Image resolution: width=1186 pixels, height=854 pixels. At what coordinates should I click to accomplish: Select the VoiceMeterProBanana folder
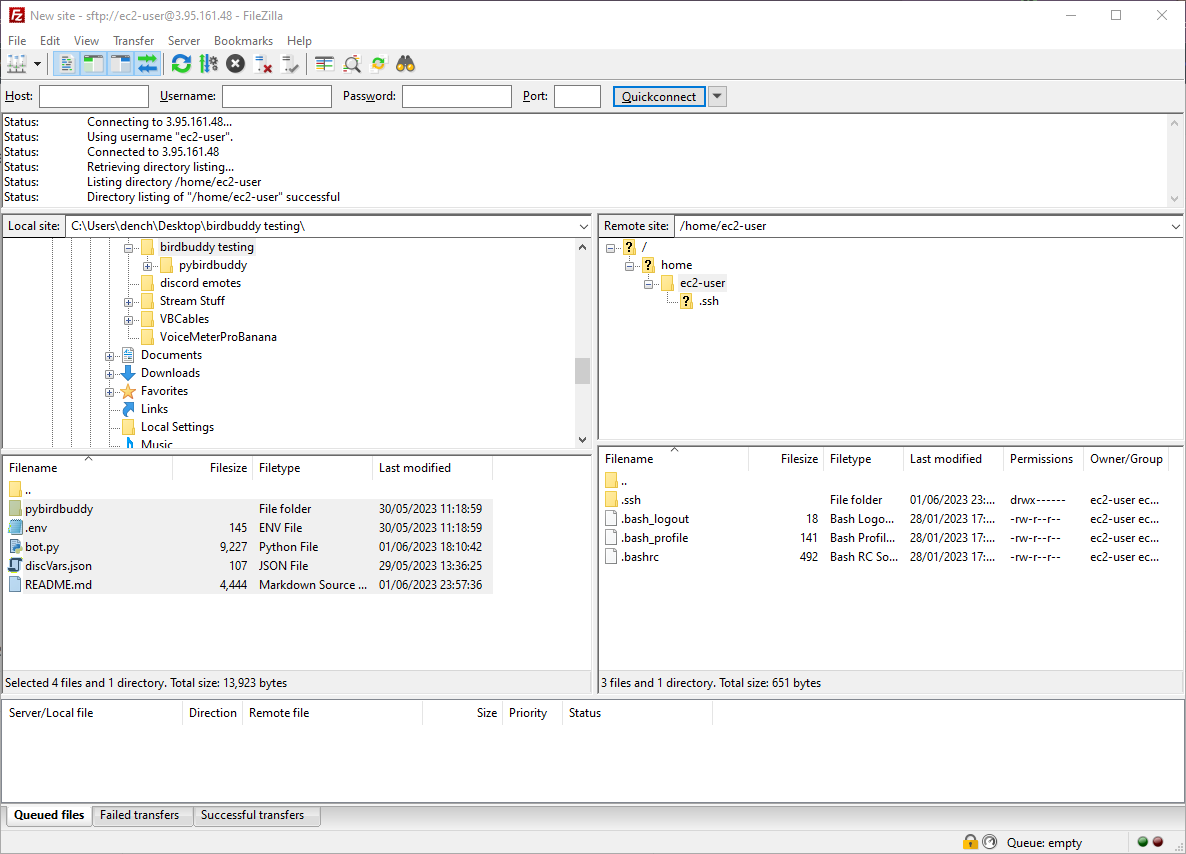(218, 337)
